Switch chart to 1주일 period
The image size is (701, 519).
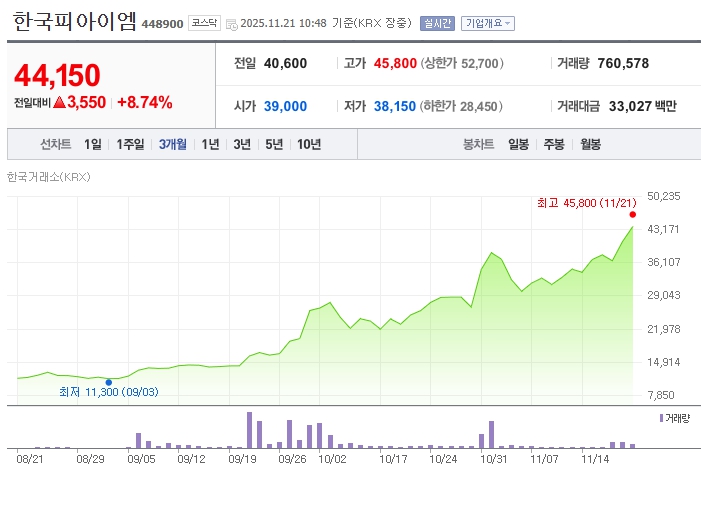click(x=130, y=144)
